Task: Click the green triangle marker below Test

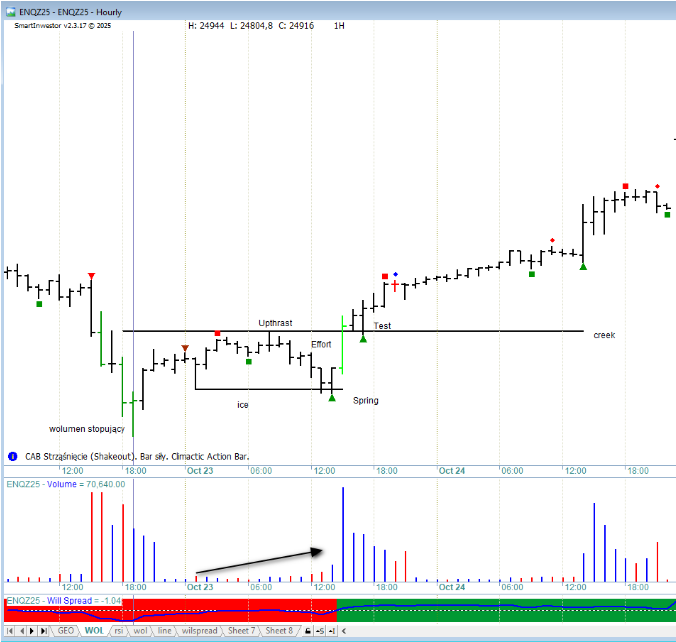Action: click(363, 338)
